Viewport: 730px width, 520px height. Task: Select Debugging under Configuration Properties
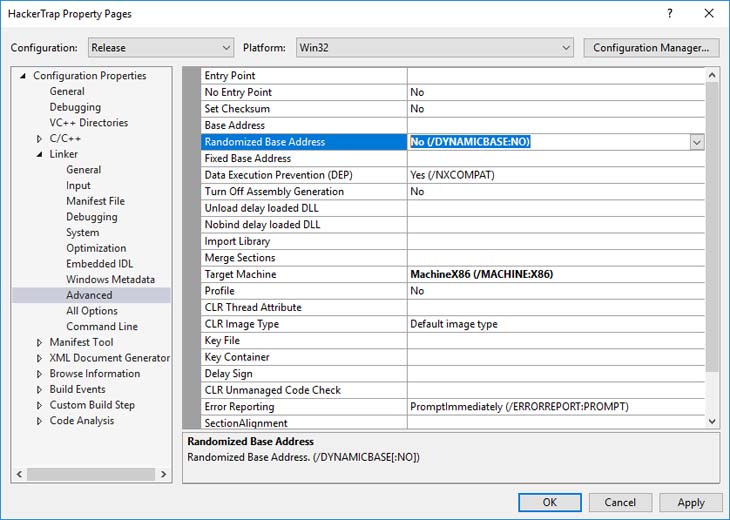coord(75,107)
